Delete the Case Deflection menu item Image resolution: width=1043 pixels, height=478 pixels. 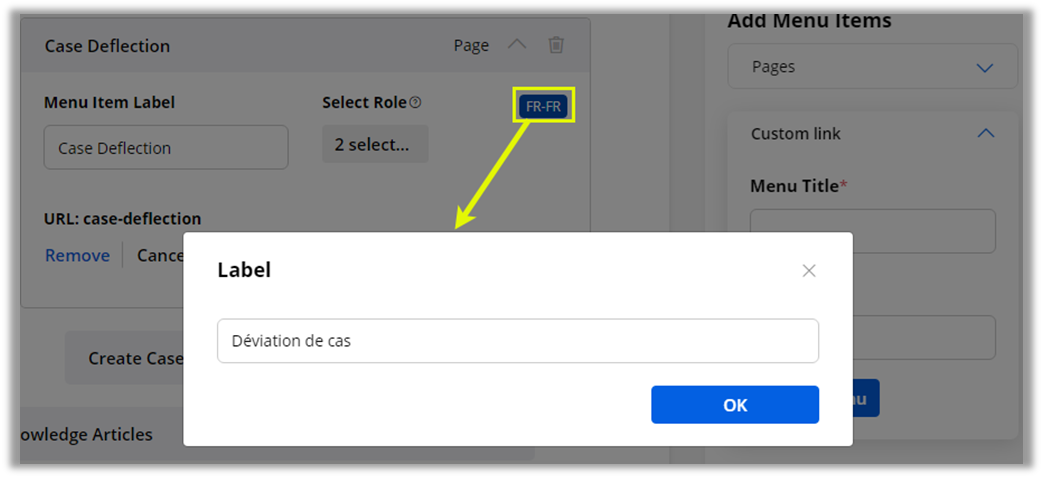556,45
